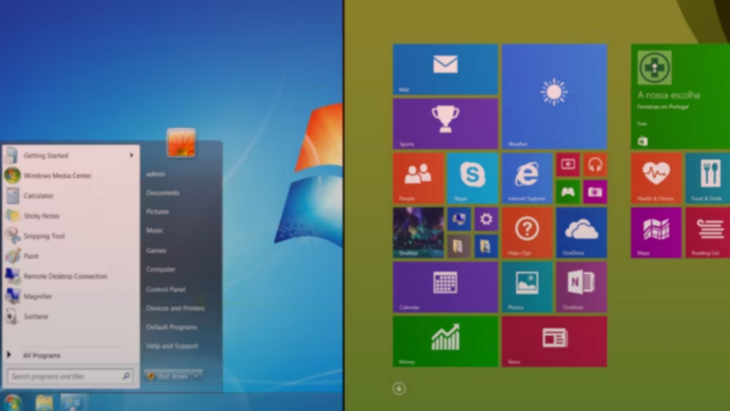Open the Health & Fitness tile

click(x=656, y=178)
